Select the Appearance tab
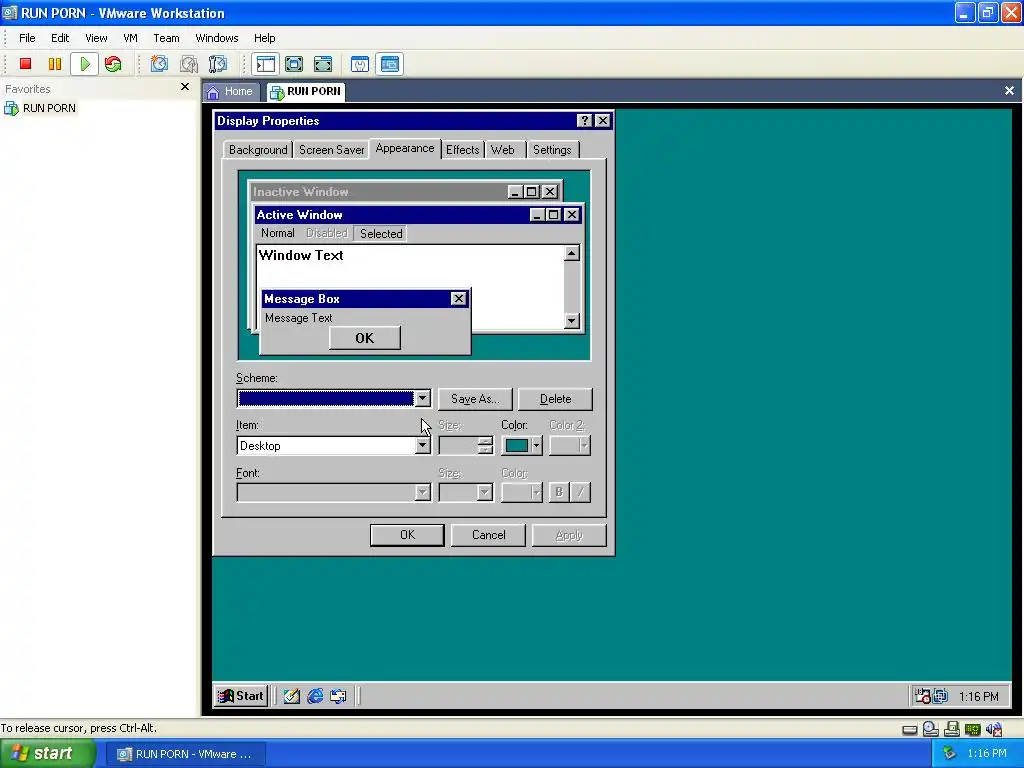The image size is (1024, 768). tap(405, 148)
